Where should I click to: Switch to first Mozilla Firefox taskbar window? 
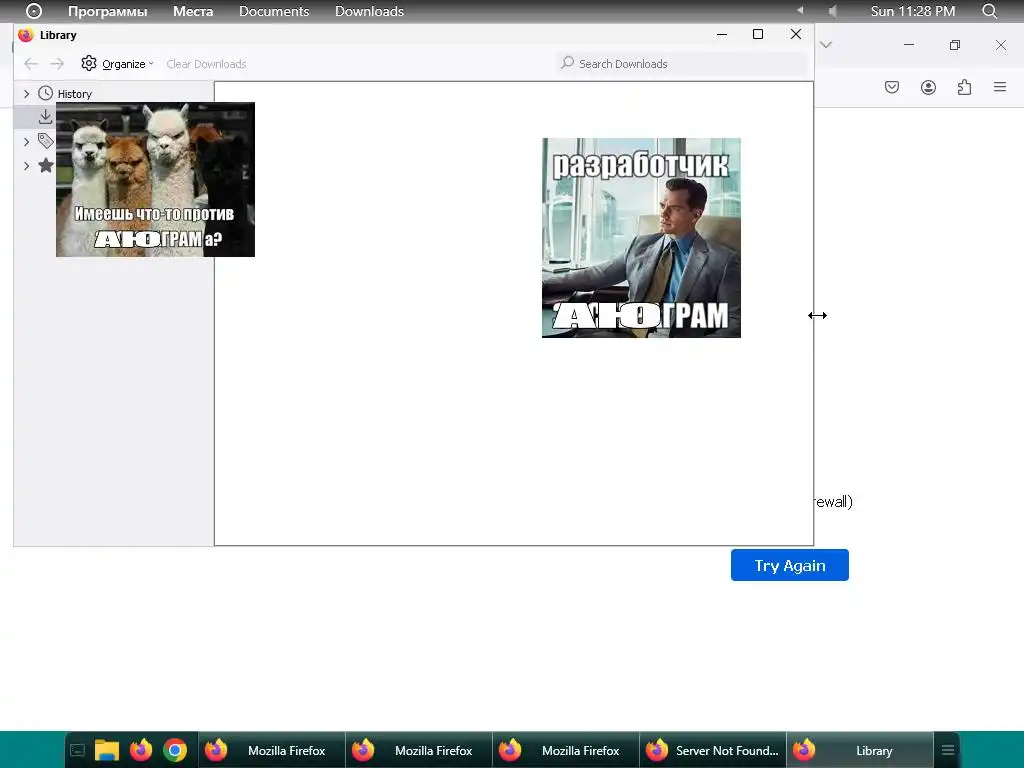tap(272, 750)
